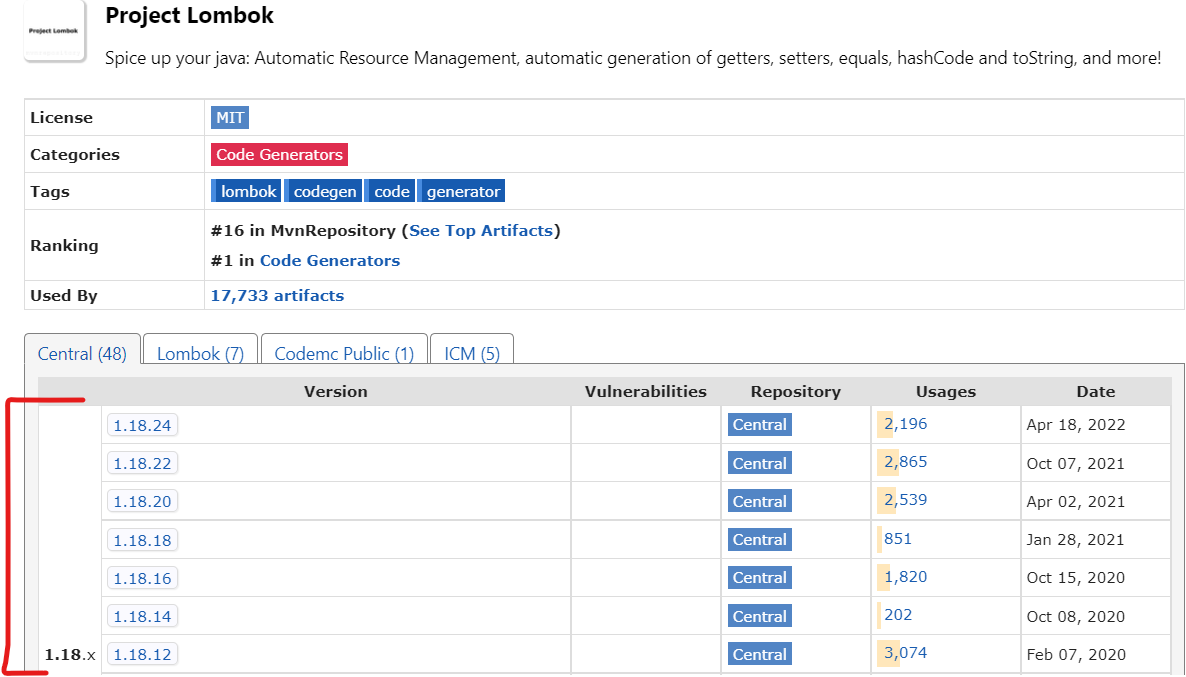Open version 1.18.18
Viewport: 1186px width, 677px height.
pyautogui.click(x=142, y=540)
